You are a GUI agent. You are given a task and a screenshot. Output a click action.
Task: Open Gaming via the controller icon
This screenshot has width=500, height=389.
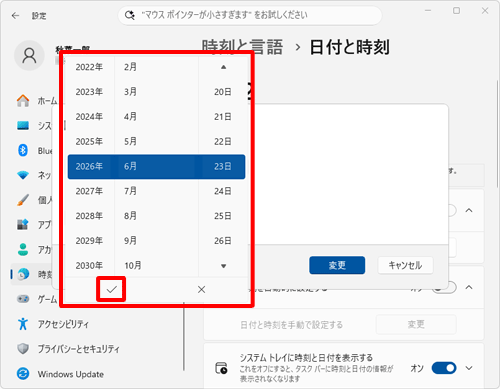click(x=23, y=299)
